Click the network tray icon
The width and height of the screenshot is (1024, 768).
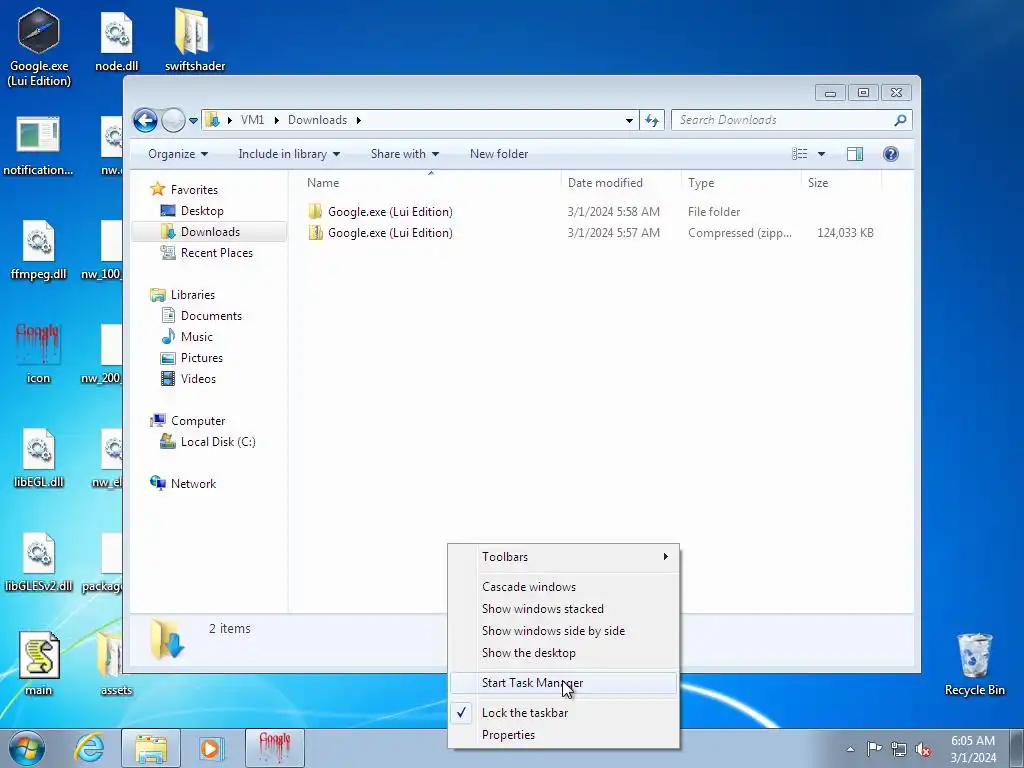tap(899, 748)
